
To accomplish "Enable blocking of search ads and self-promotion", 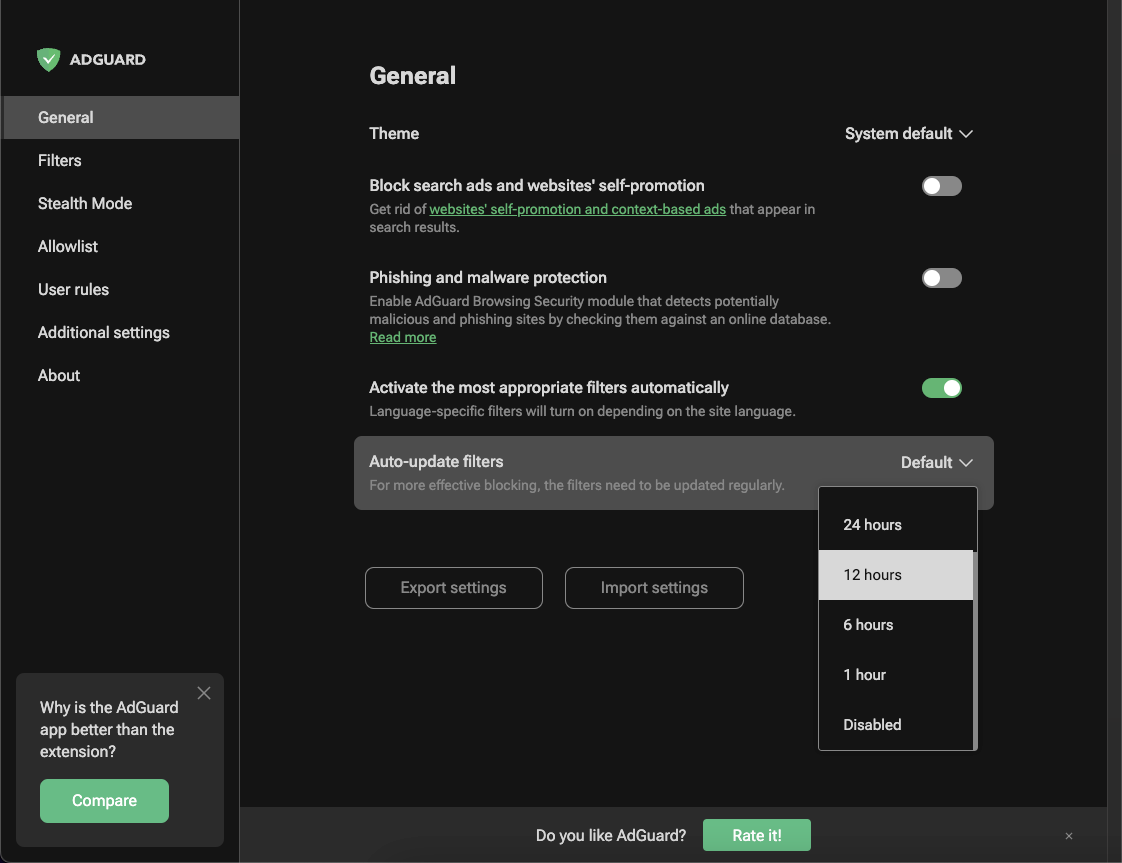I will click(941, 185).
